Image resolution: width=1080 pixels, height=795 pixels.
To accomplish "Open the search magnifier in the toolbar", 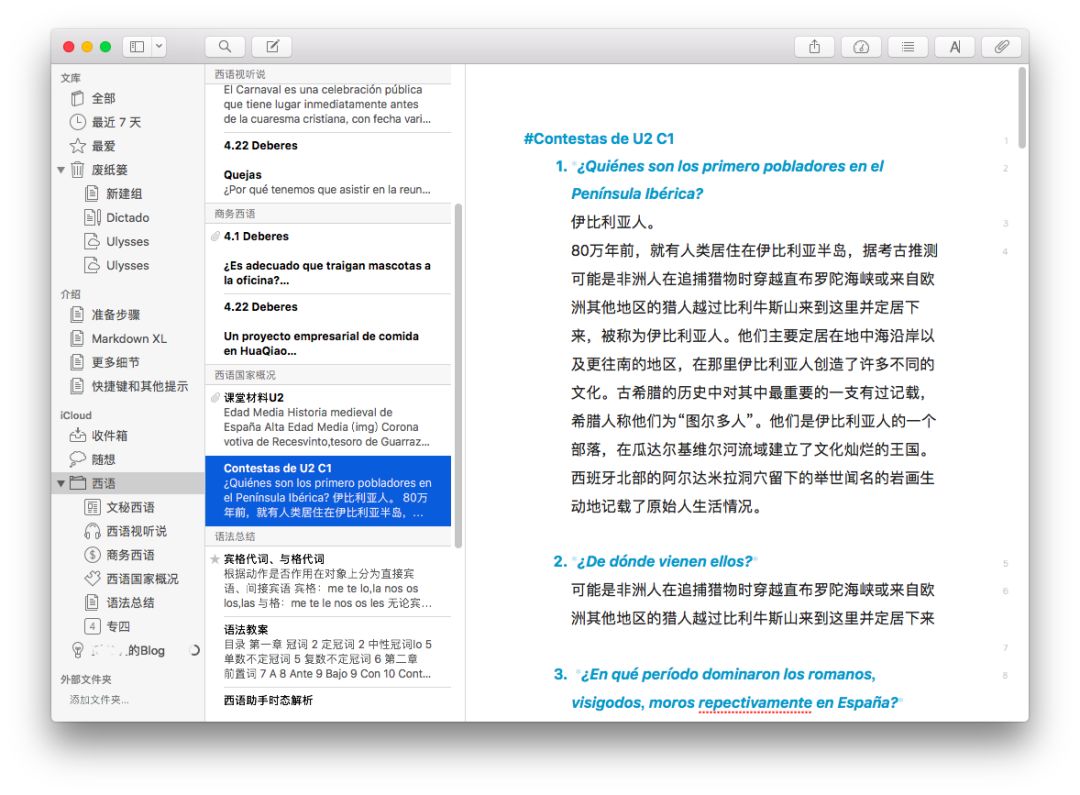I will [x=225, y=47].
